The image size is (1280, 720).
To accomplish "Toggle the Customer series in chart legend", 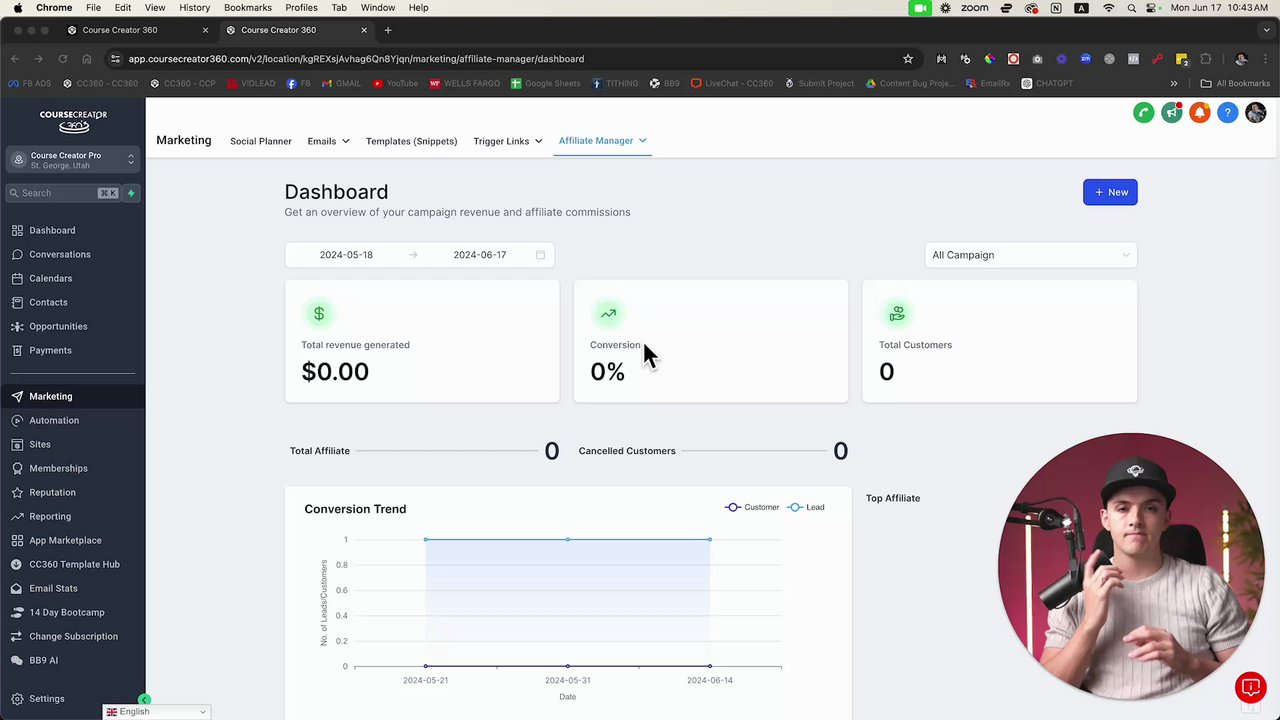I will (x=753, y=507).
